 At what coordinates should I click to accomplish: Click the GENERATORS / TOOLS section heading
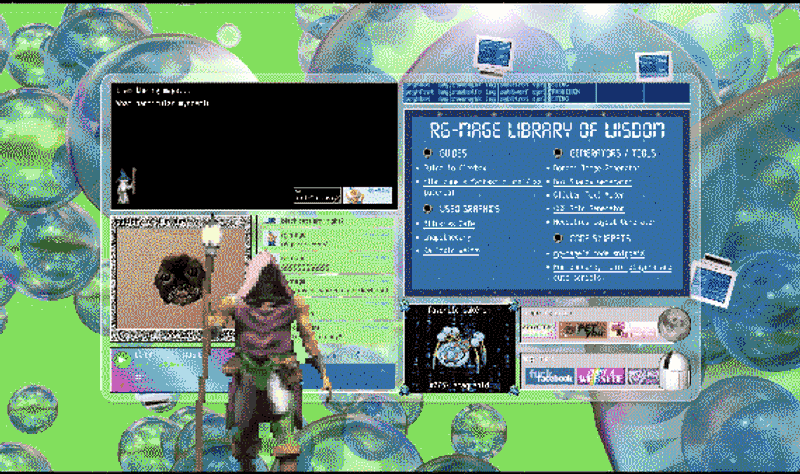click(612, 153)
